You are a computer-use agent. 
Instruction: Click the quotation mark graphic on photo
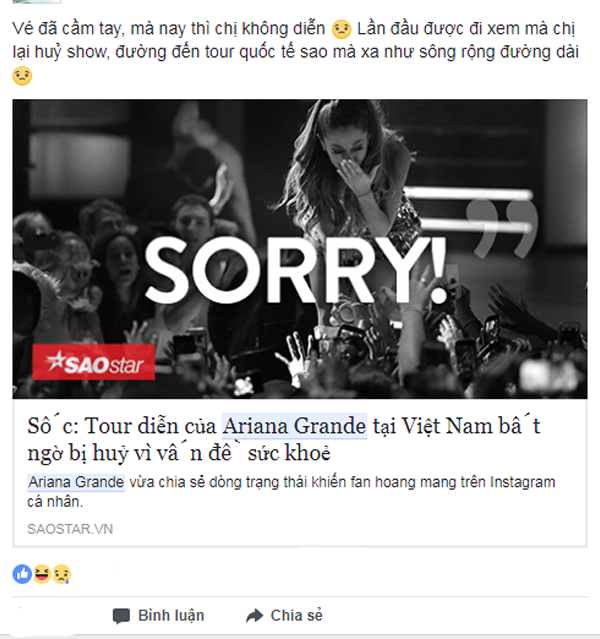pyautogui.click(x=502, y=229)
